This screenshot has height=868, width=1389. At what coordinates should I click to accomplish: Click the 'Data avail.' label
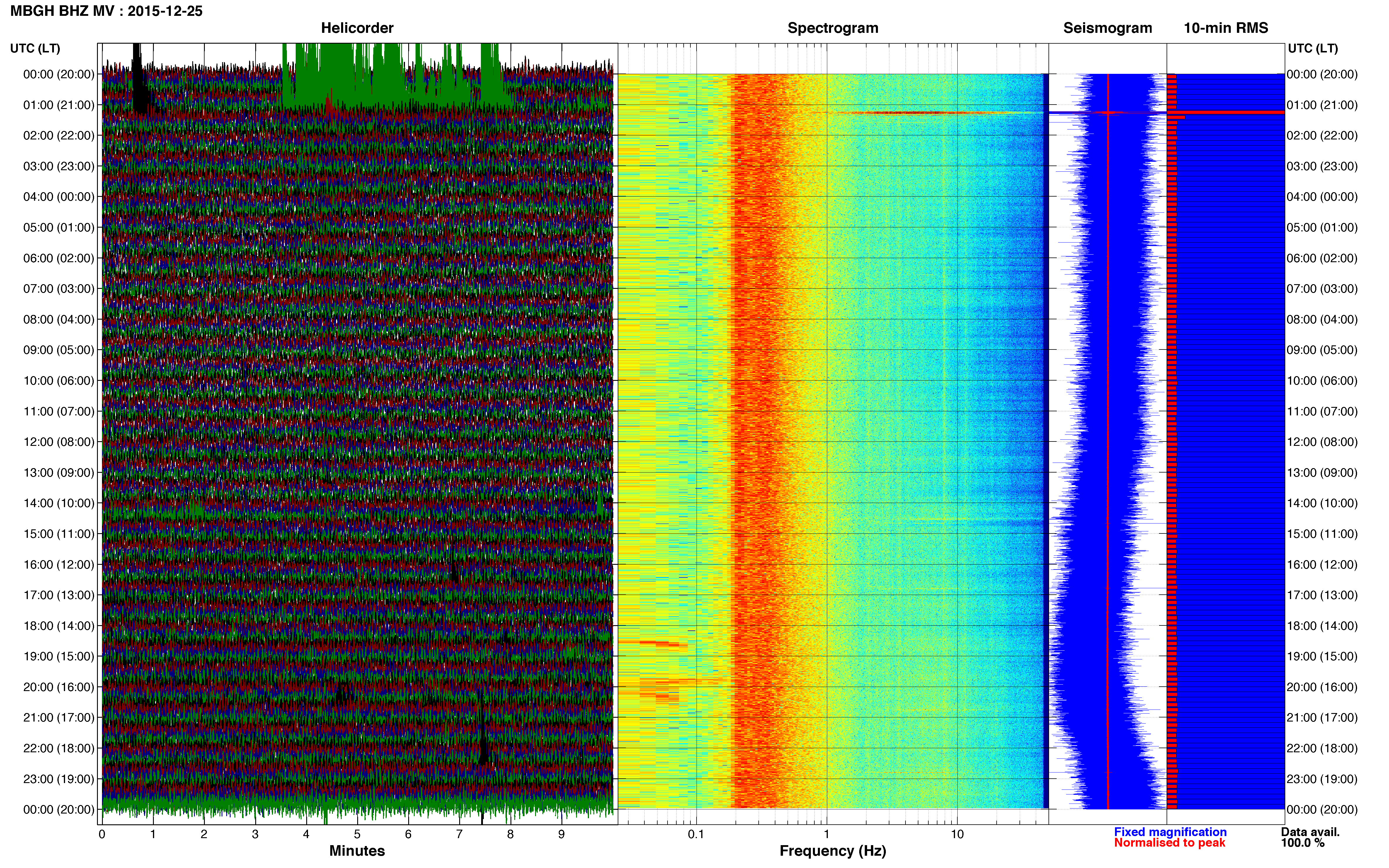(x=1310, y=833)
